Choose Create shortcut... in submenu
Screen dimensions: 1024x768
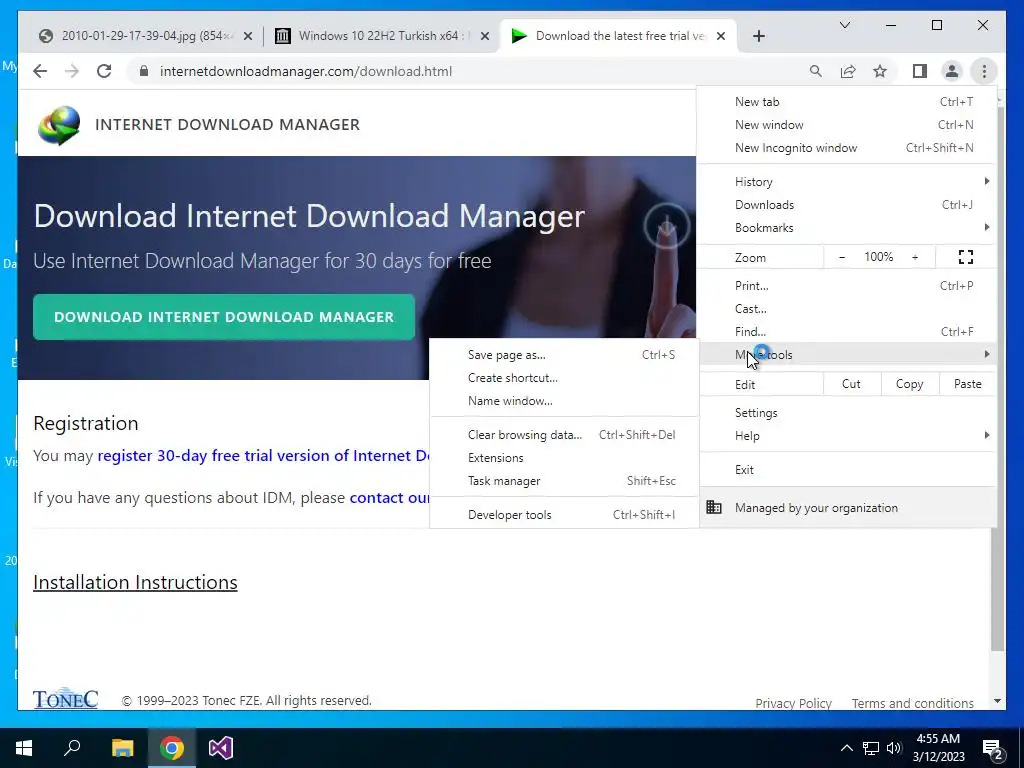point(564,377)
